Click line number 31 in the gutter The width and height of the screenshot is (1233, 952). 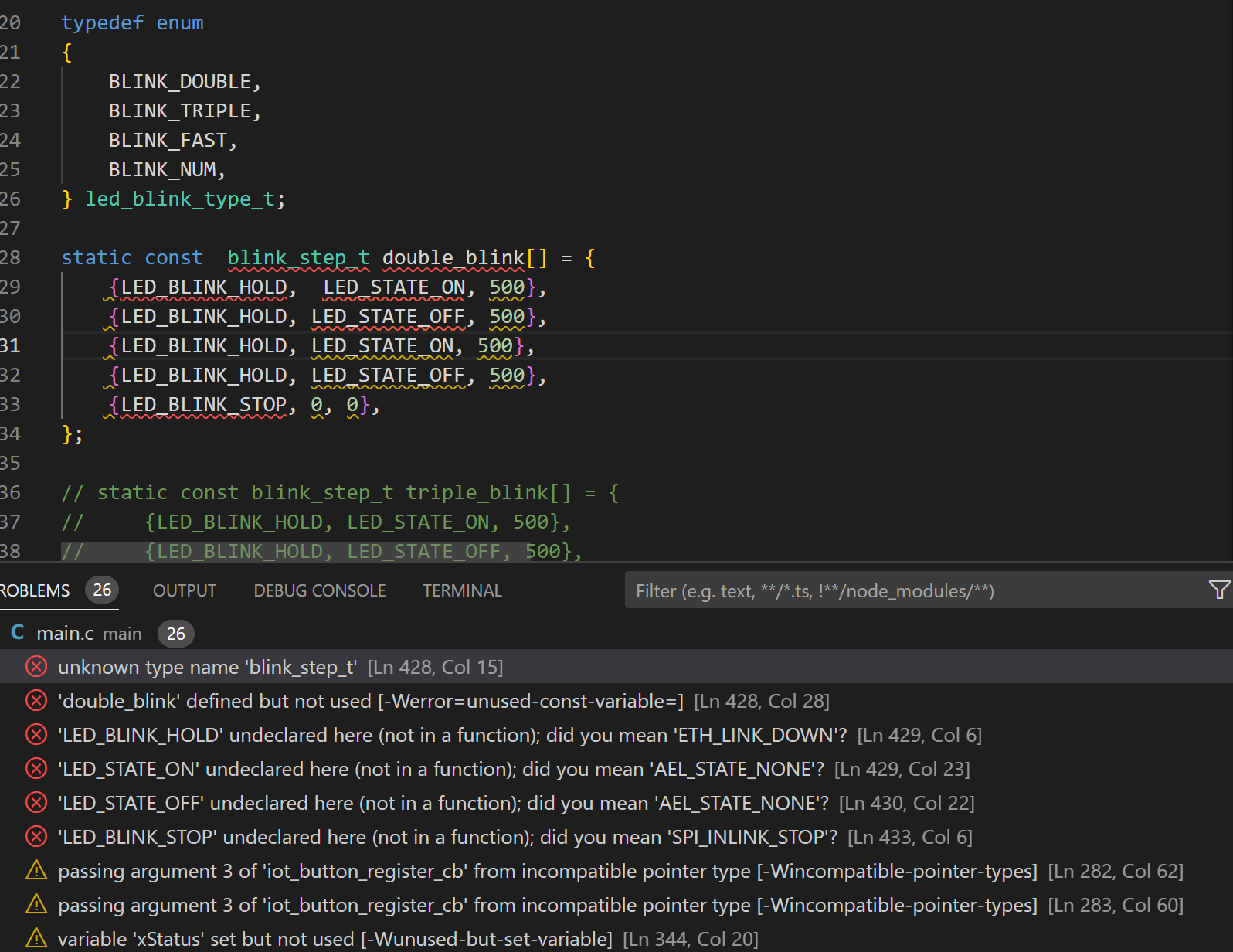[x=10, y=345]
